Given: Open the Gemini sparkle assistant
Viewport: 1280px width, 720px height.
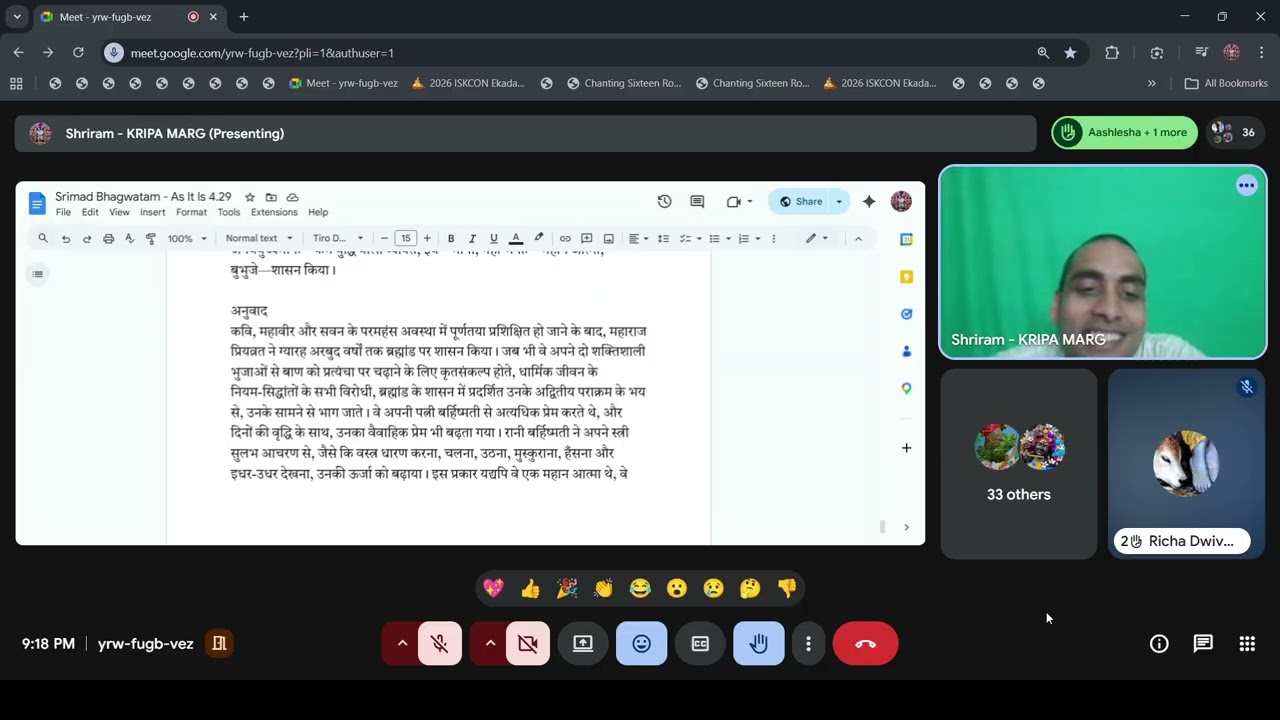Looking at the screenshot, I should (x=869, y=202).
